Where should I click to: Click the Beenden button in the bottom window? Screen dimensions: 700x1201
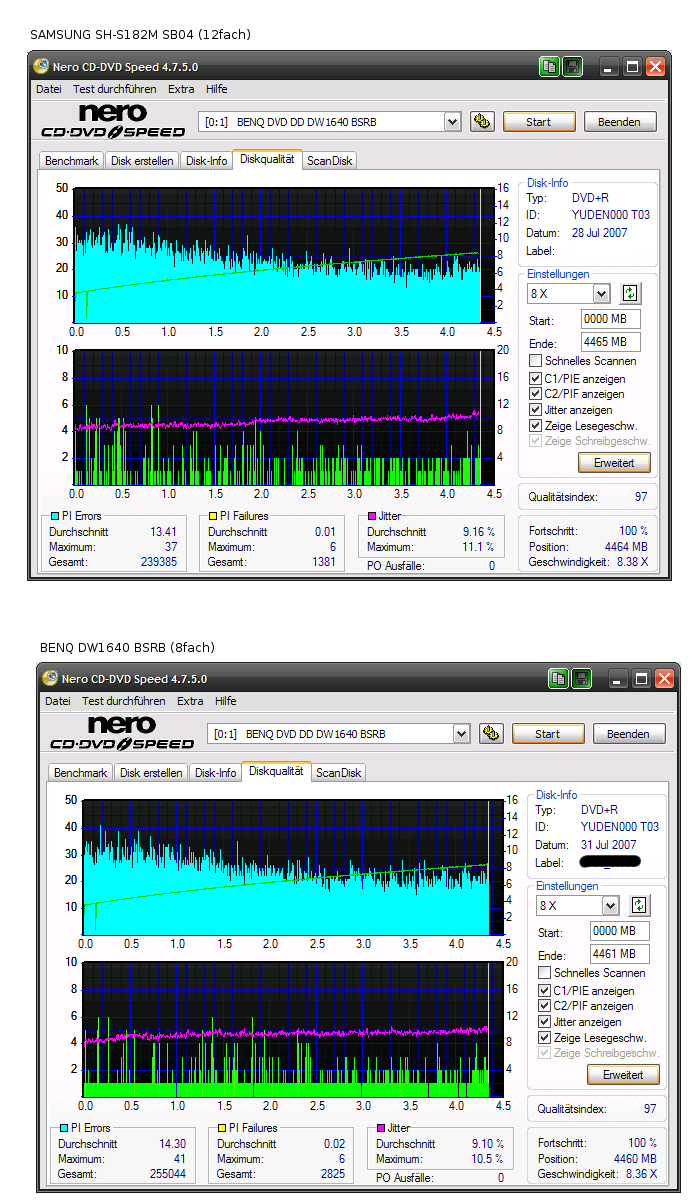pyautogui.click(x=629, y=734)
